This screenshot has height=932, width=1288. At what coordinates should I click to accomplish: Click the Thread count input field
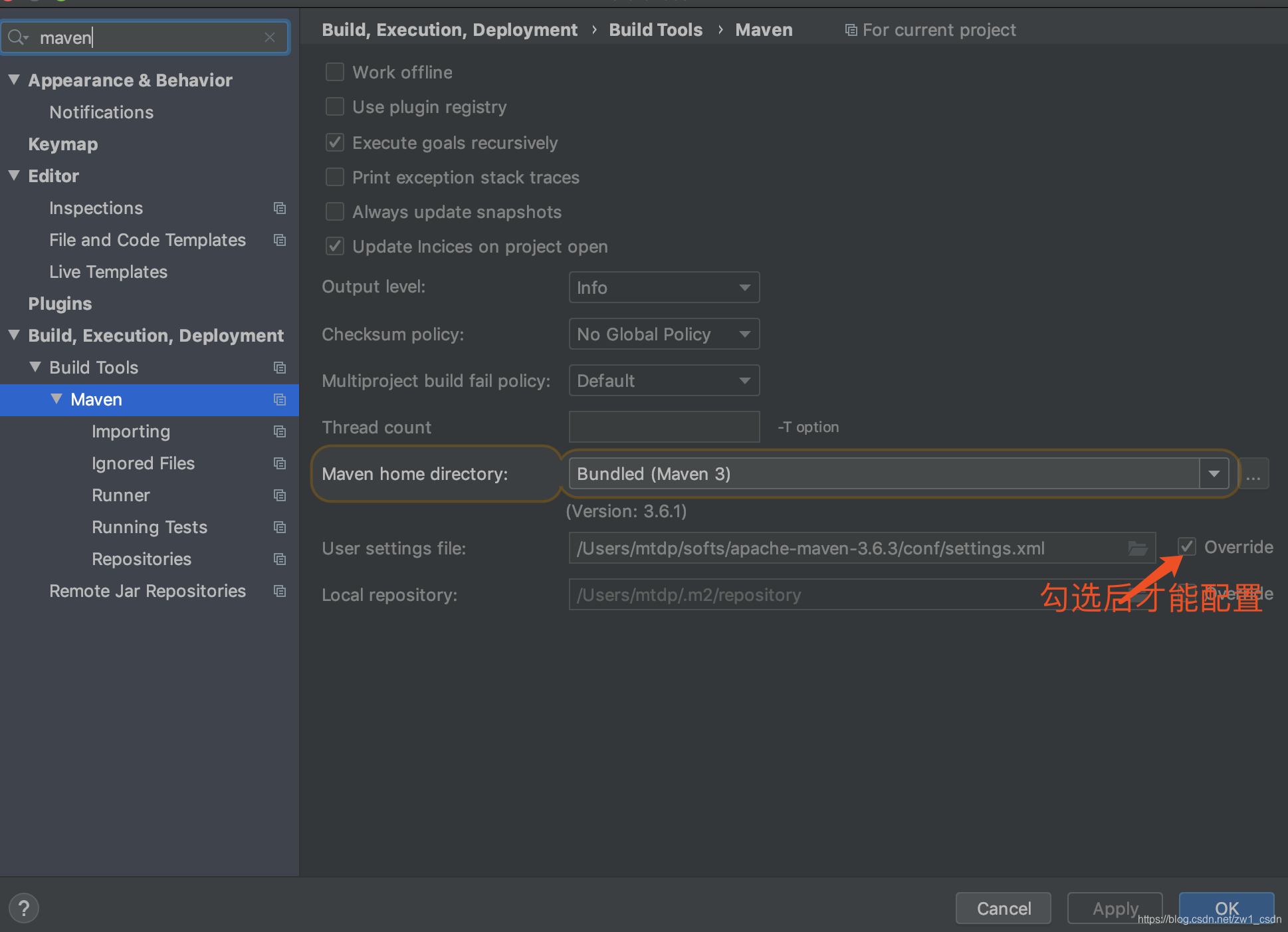click(x=663, y=427)
